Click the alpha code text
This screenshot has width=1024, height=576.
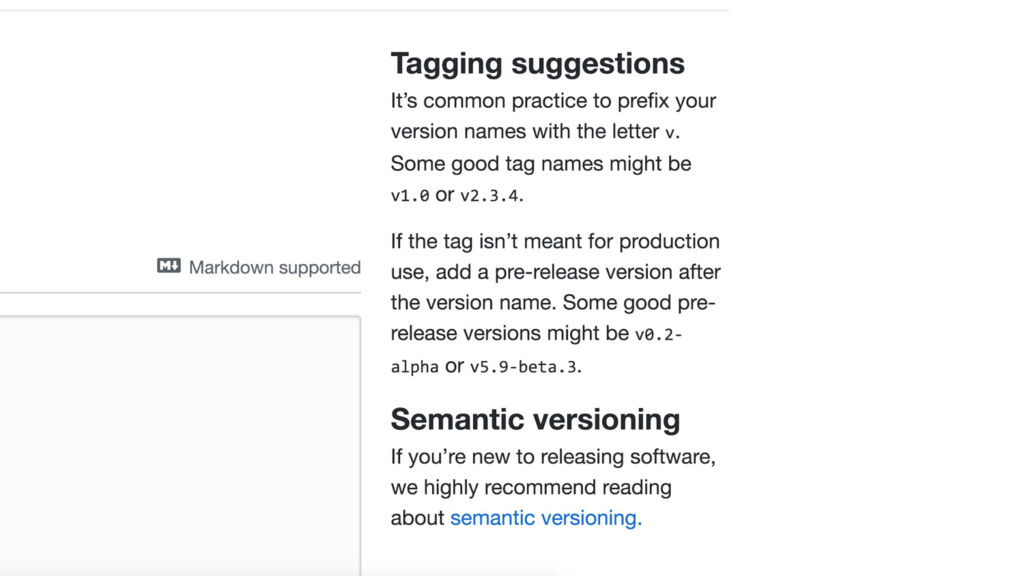[x=414, y=367]
